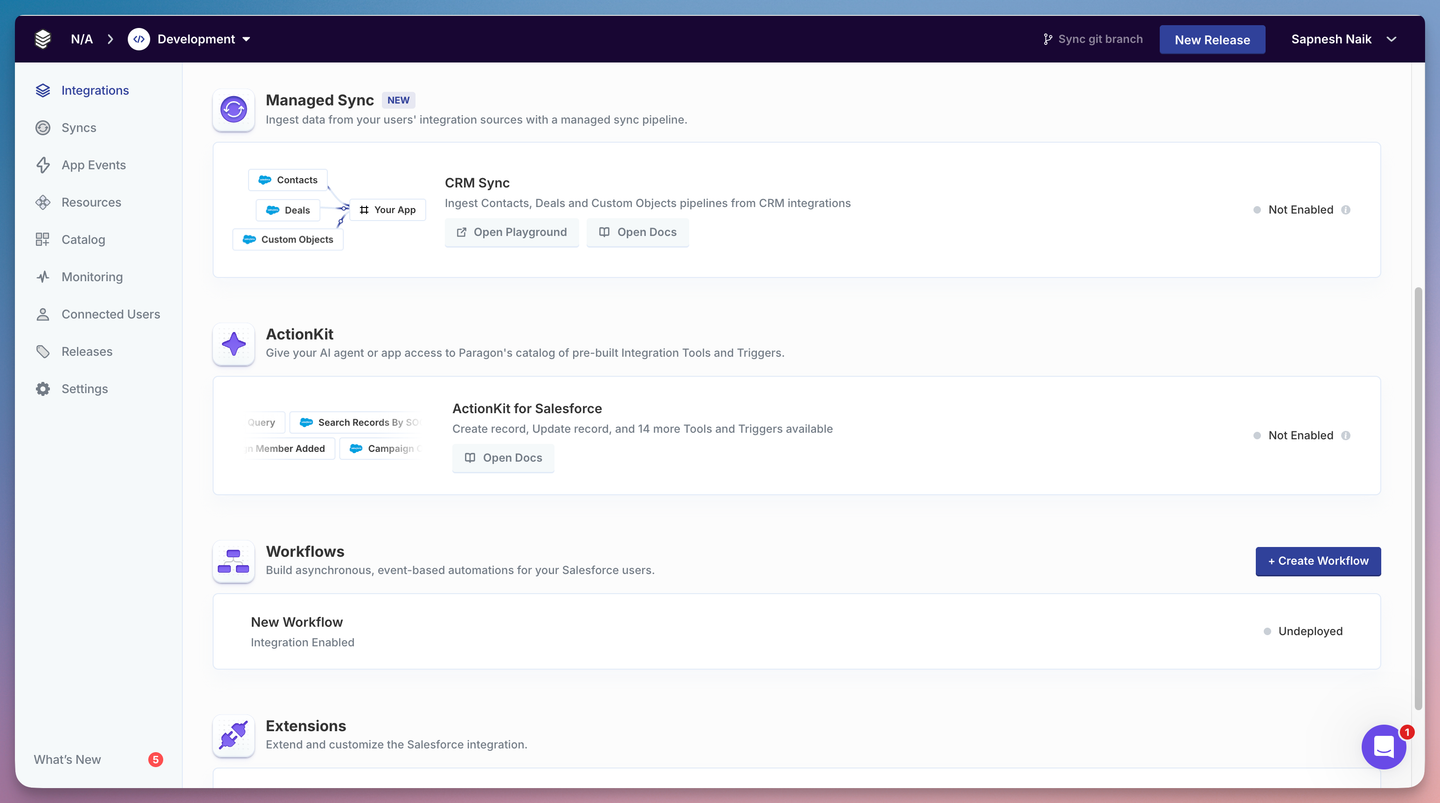Click the info icon beside CRM Sync Not Enabled
1440x803 pixels.
1345,210
